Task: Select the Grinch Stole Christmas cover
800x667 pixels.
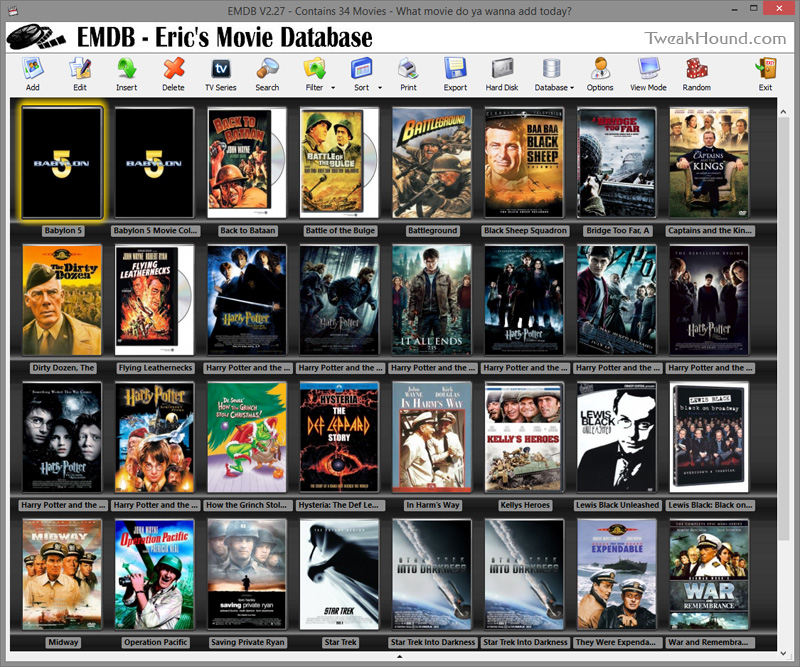Action: point(247,437)
